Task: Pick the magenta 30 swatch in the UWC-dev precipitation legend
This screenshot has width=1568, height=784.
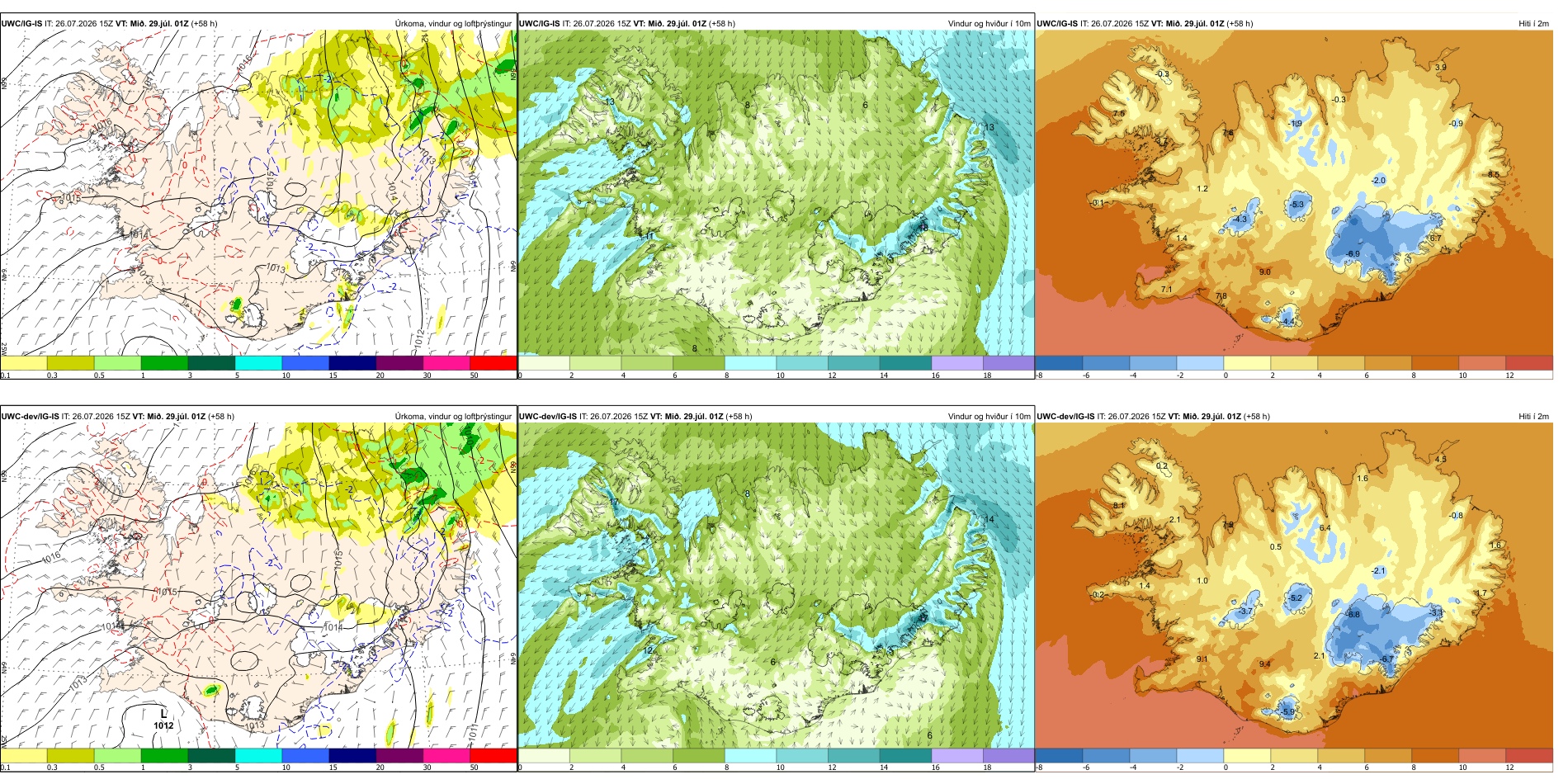Action: coord(446,755)
